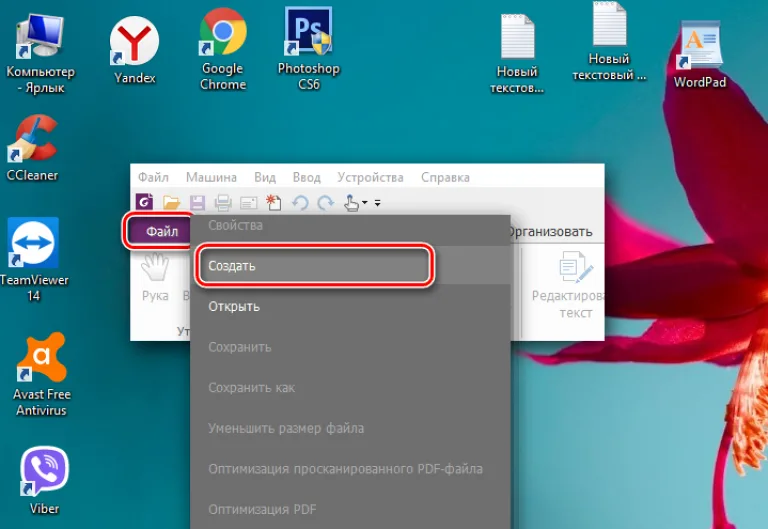Open CCleaner desktop shortcut
This screenshot has height=529, width=768.
tap(32, 148)
